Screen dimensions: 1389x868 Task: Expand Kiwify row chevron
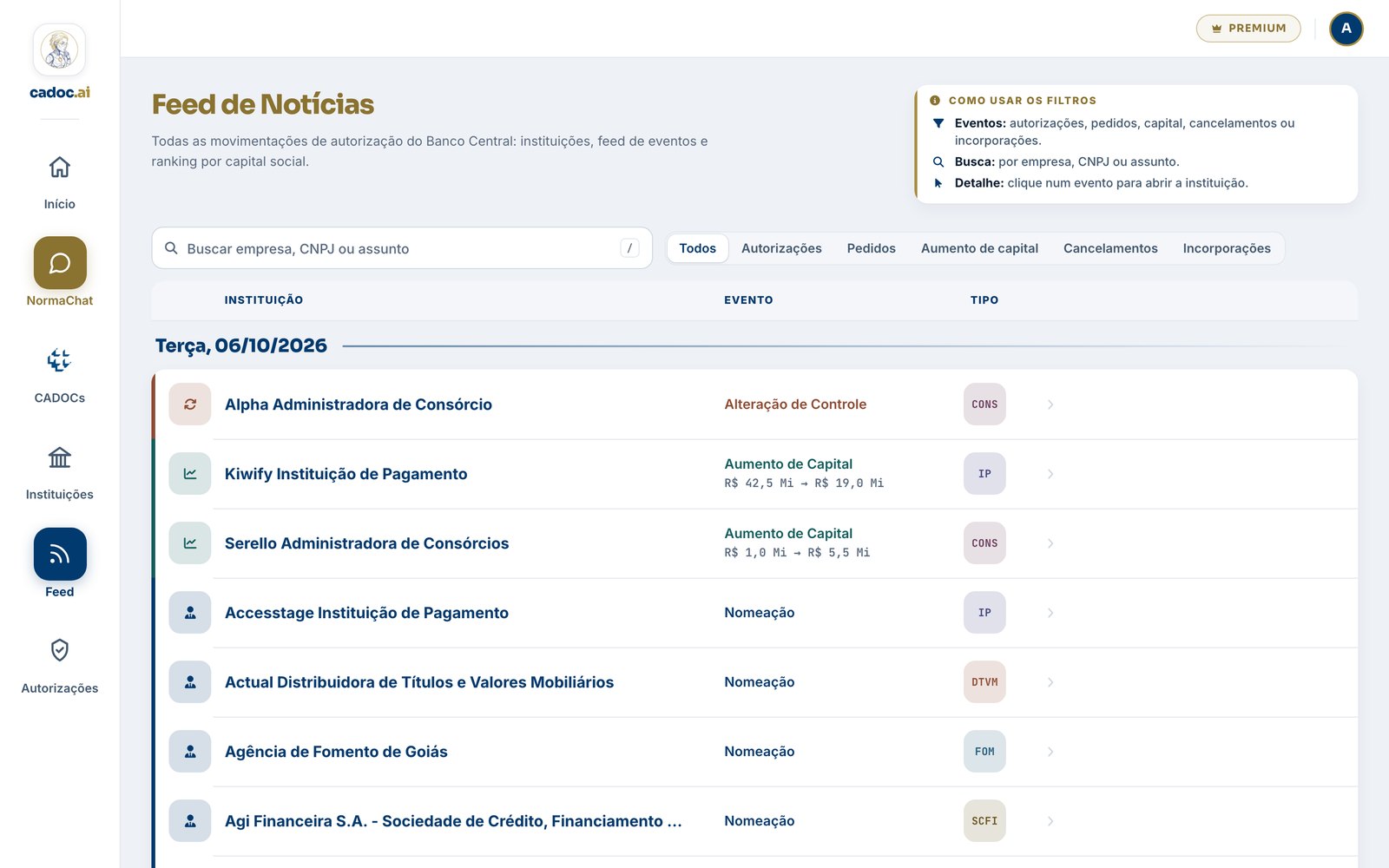pos(1050,474)
